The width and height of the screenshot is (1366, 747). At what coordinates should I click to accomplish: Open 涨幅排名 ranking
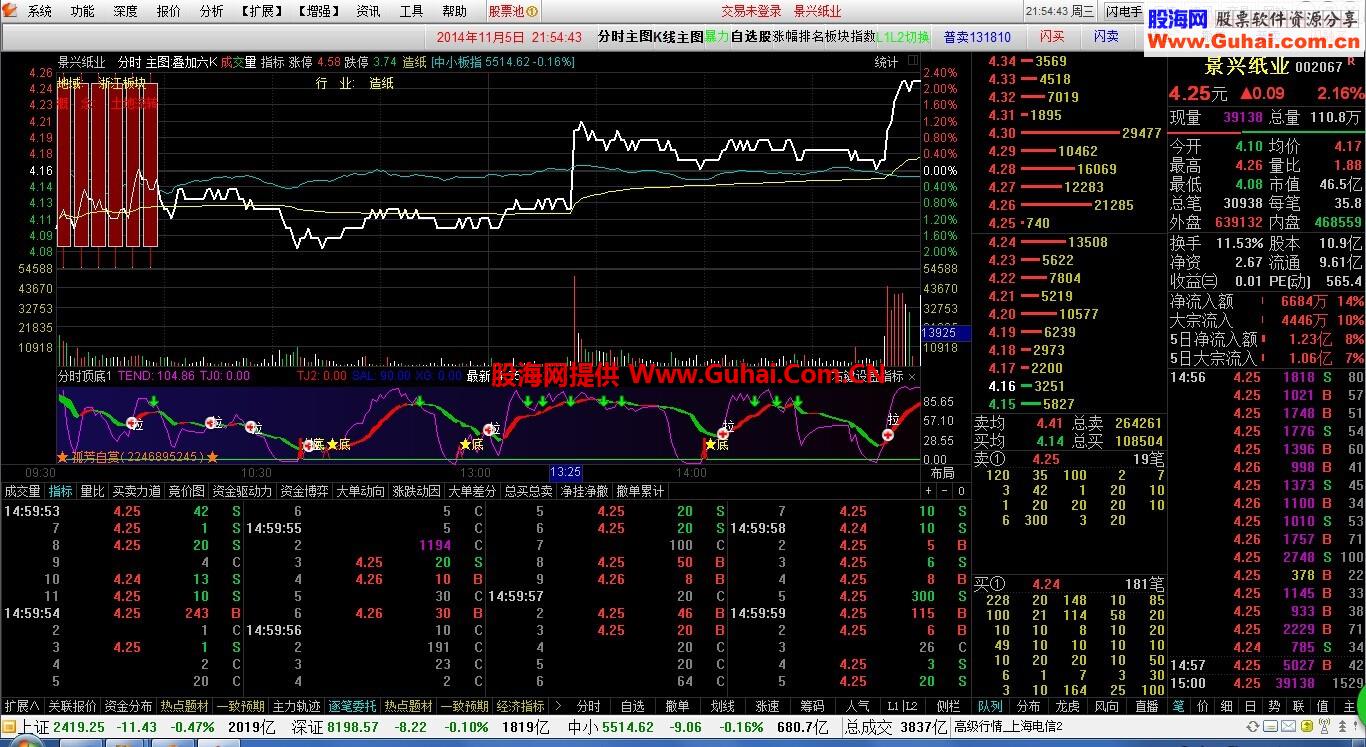pos(798,37)
